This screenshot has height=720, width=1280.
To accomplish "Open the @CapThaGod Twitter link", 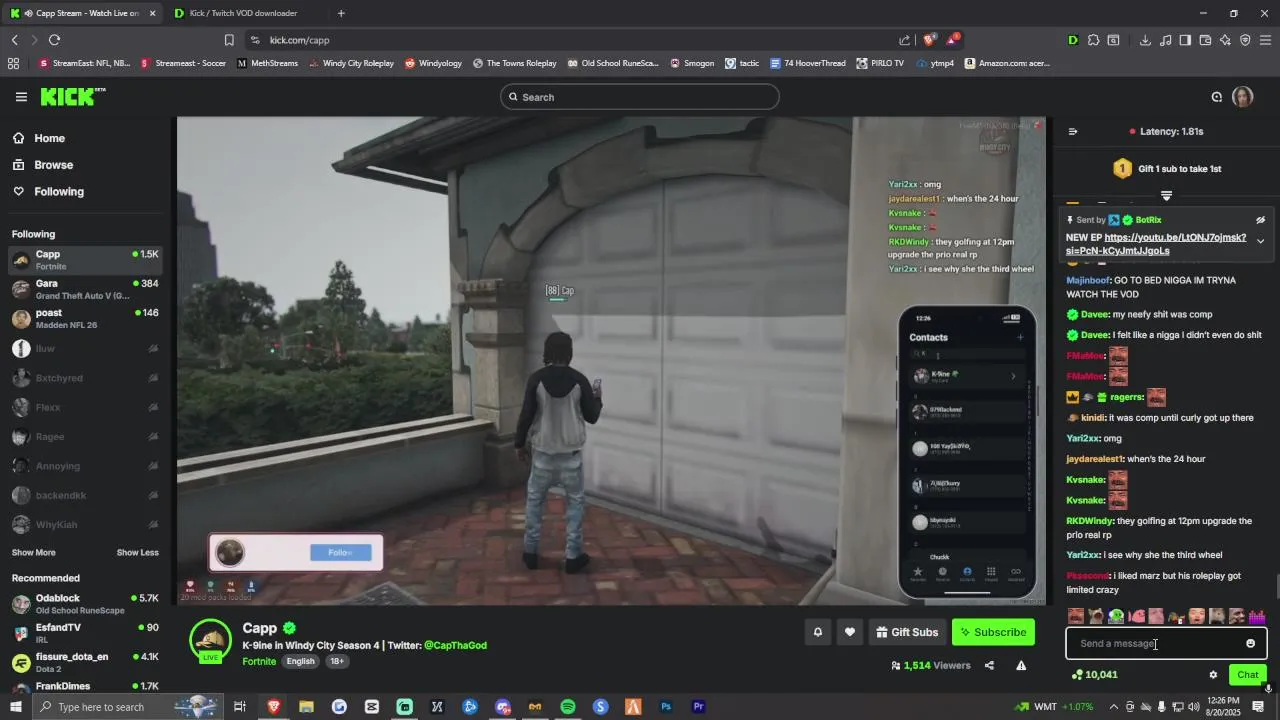I will (455, 646).
